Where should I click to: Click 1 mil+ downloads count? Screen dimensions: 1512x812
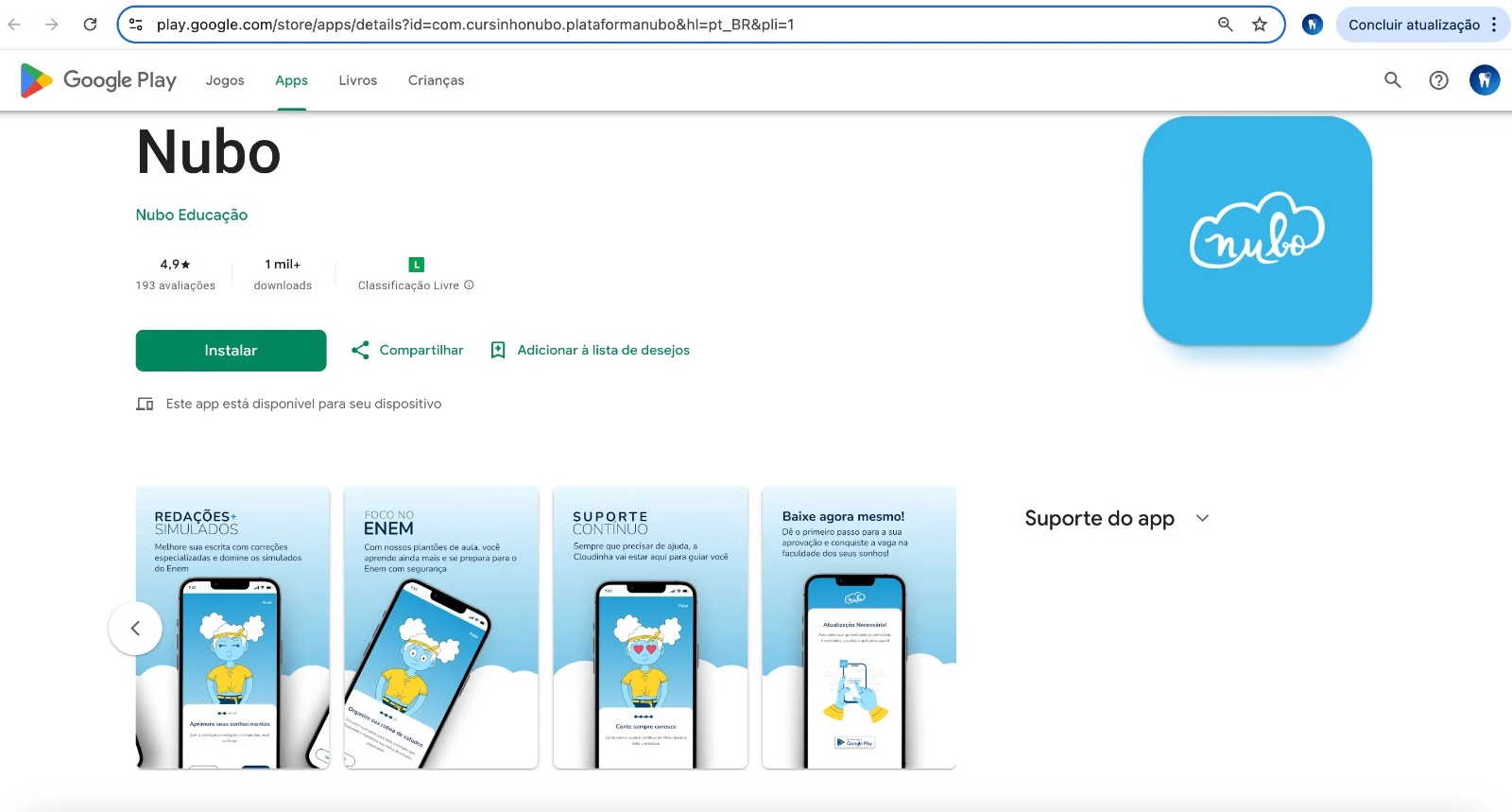[283, 265]
